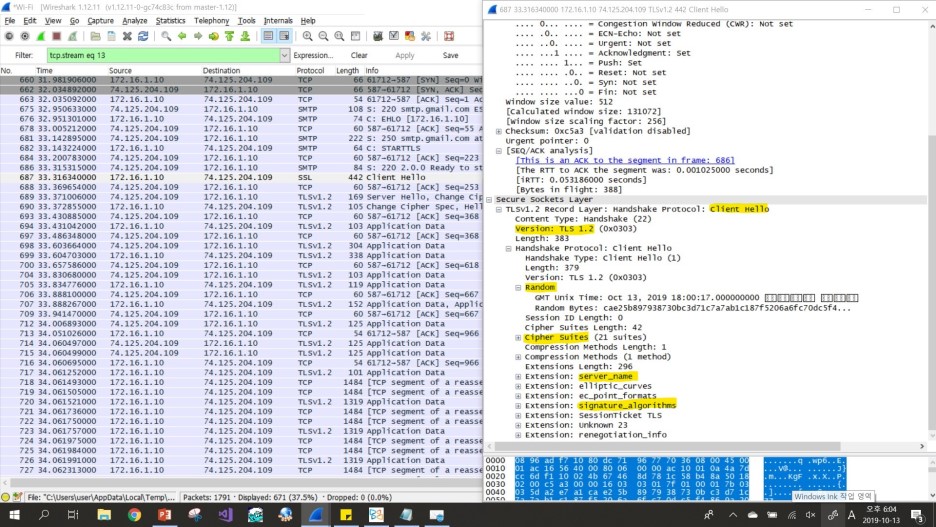Toggle auto scroll in live capture
The height and width of the screenshot is (527, 936).
(284, 36)
